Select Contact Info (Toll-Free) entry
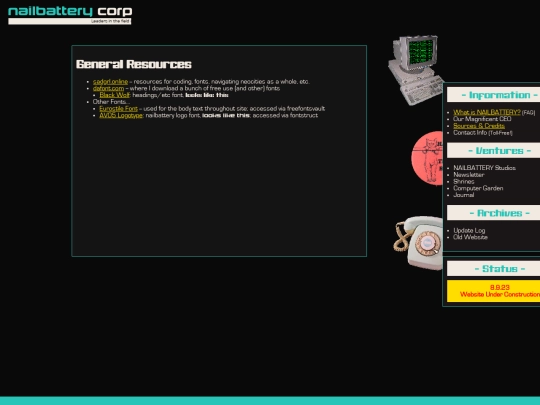 tap(483, 133)
